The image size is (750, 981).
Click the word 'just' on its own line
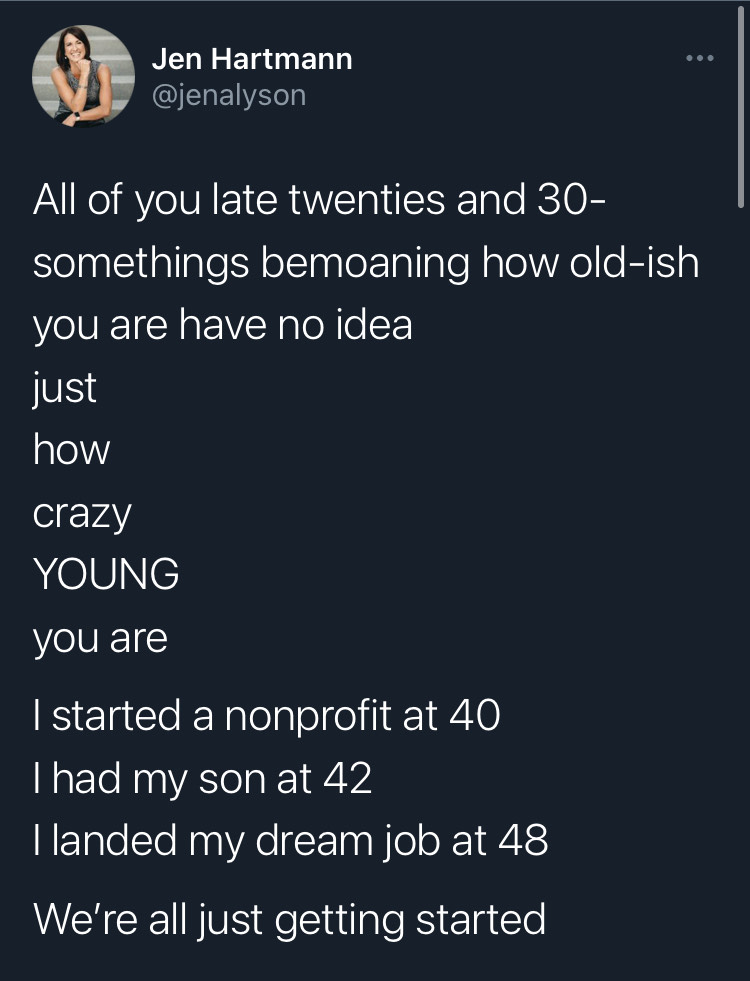tap(64, 387)
